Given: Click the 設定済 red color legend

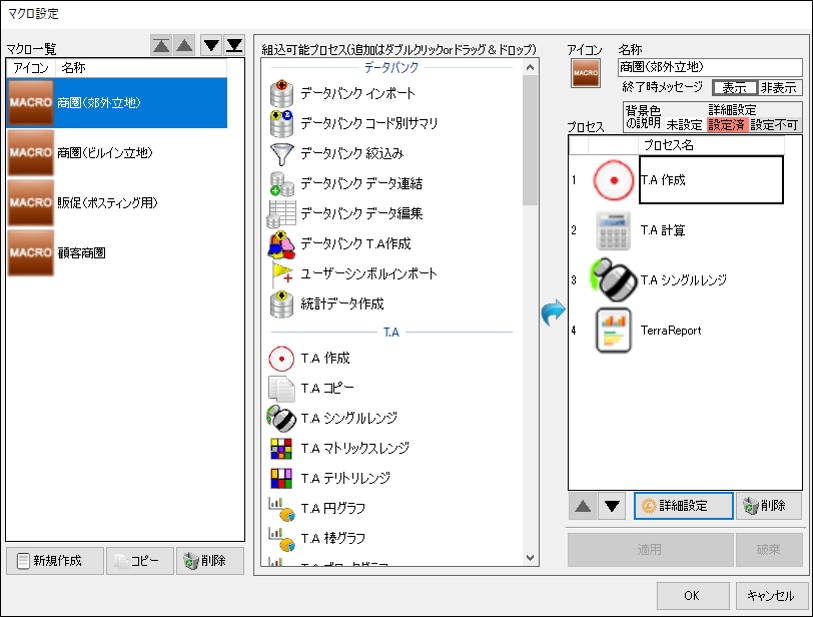Looking at the screenshot, I should click(x=726, y=124).
